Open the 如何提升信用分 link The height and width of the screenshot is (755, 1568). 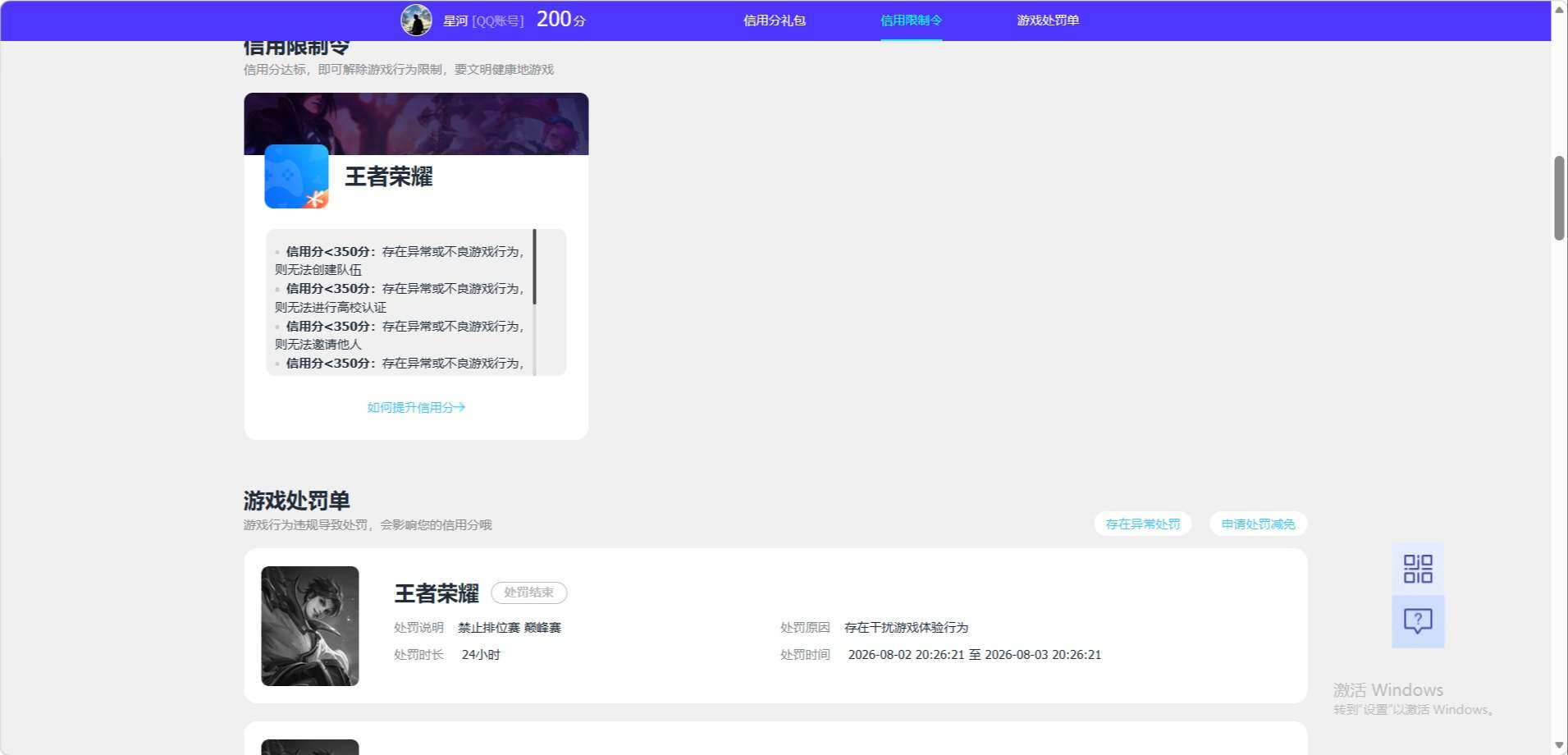pyautogui.click(x=416, y=407)
